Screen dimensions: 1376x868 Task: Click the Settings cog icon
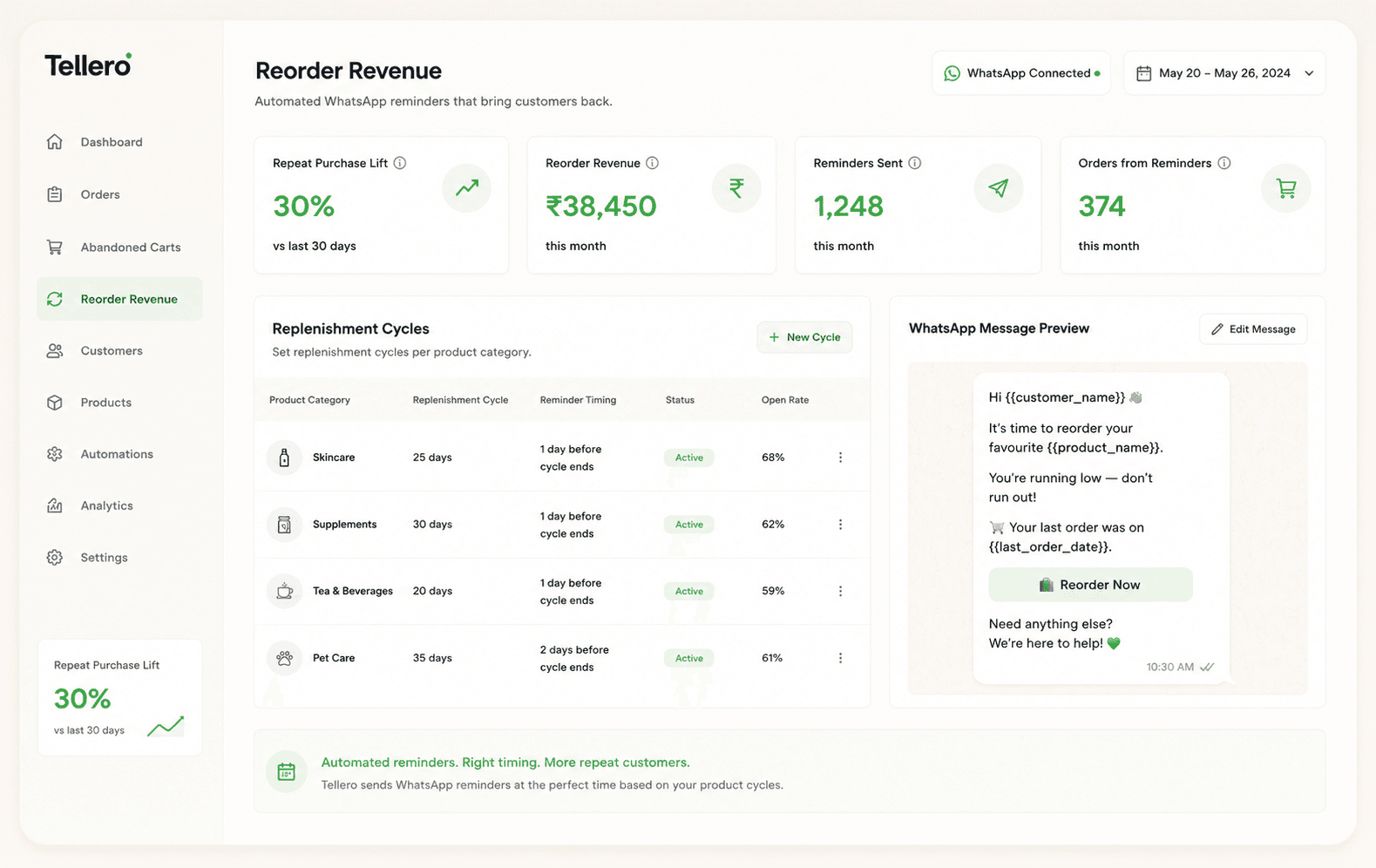click(x=55, y=558)
